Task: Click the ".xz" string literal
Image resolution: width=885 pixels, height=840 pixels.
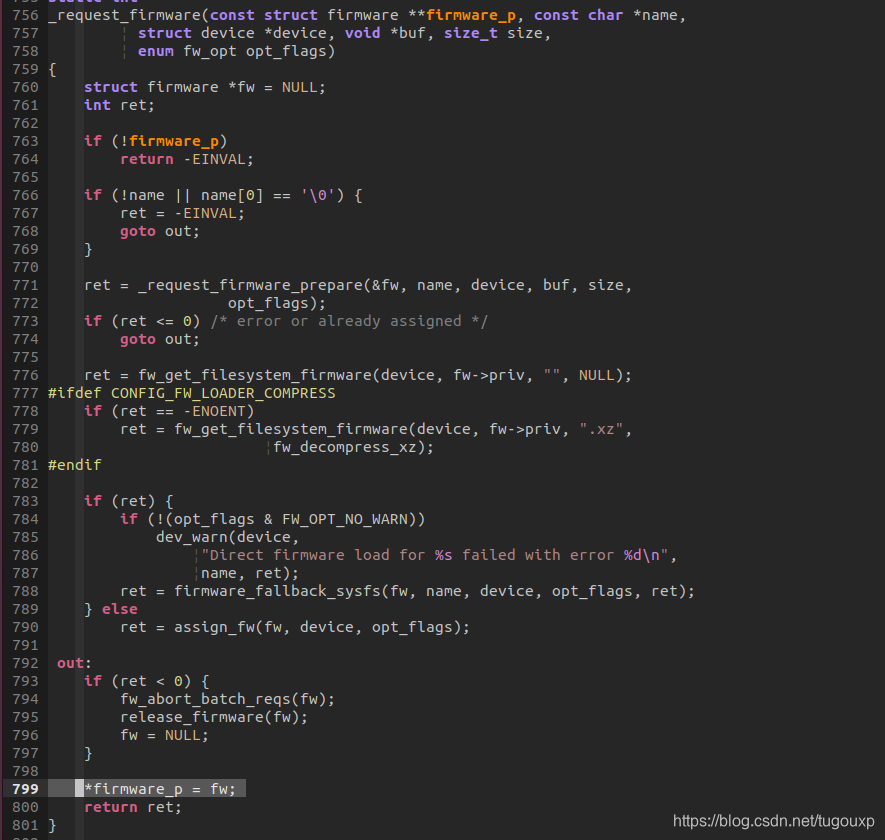Action: pyautogui.click(x=601, y=430)
